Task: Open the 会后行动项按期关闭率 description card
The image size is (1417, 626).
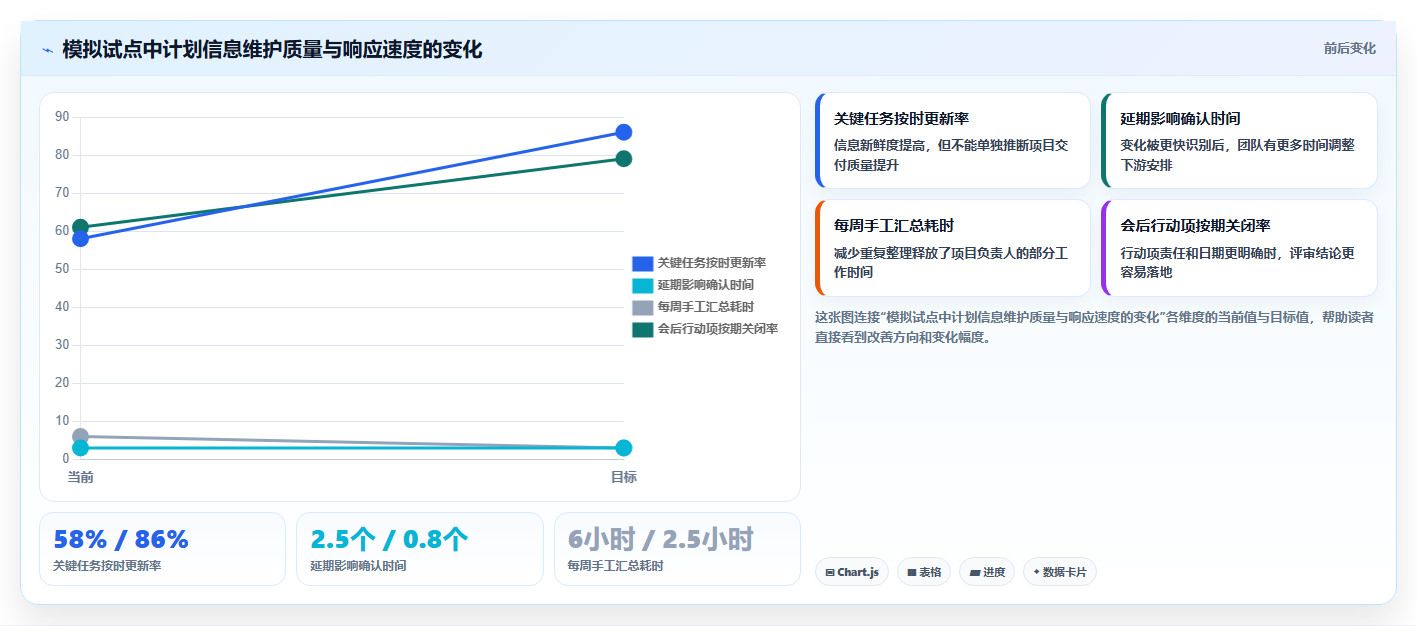Action: point(1239,248)
